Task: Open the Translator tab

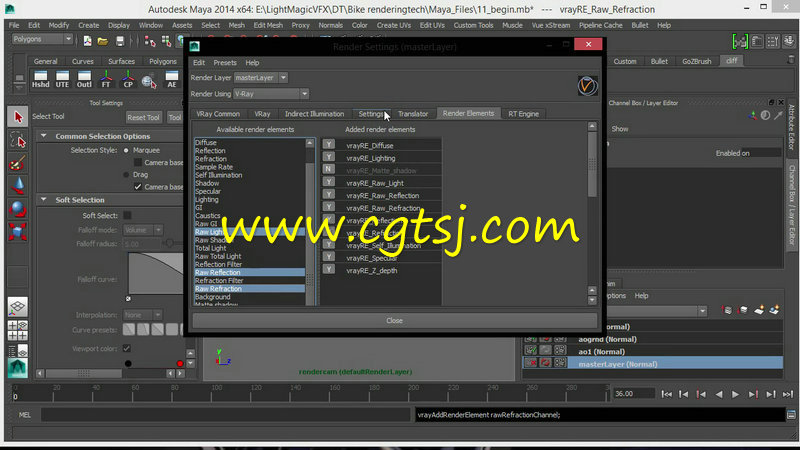Action: [x=413, y=114]
